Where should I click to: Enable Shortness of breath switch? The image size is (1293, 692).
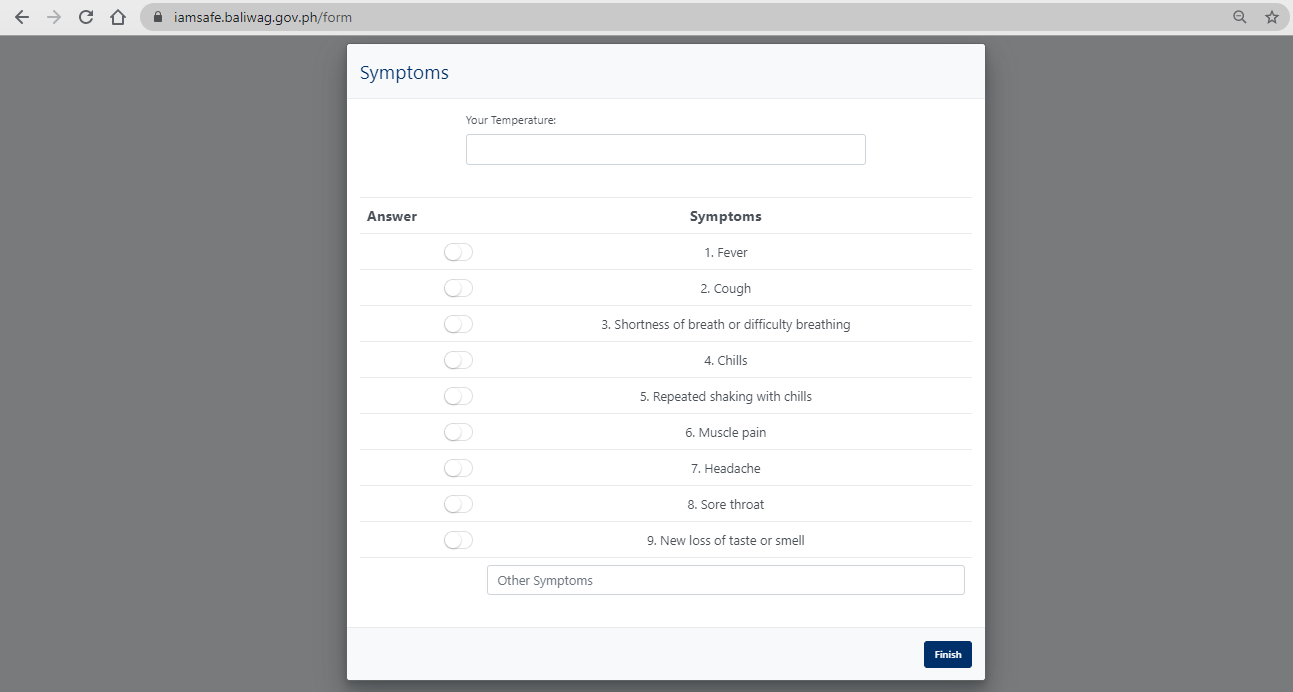[458, 324]
